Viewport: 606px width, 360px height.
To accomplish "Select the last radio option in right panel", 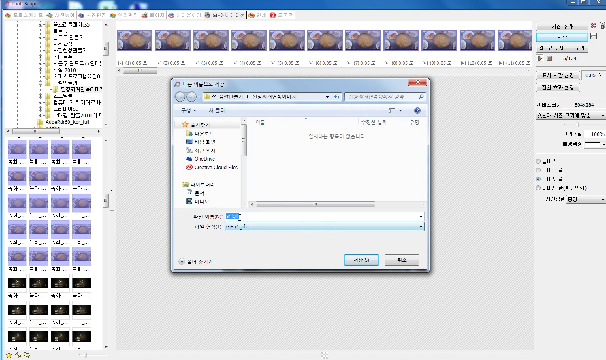I will [x=539, y=188].
